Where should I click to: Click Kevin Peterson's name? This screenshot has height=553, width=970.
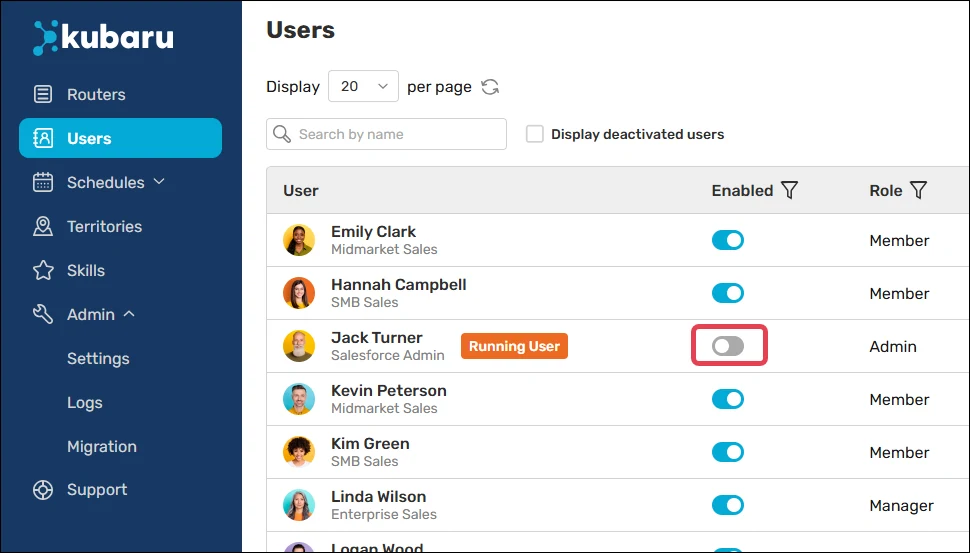click(x=388, y=390)
